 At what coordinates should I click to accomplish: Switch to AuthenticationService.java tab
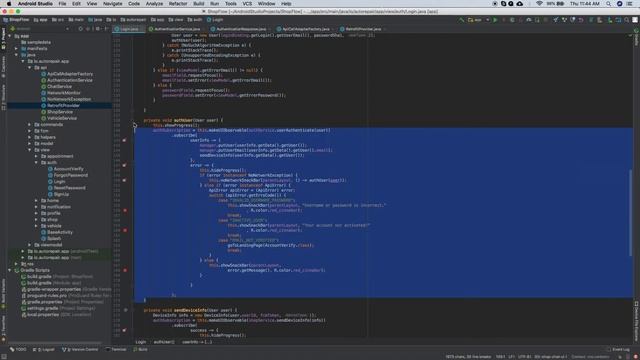click(177, 29)
